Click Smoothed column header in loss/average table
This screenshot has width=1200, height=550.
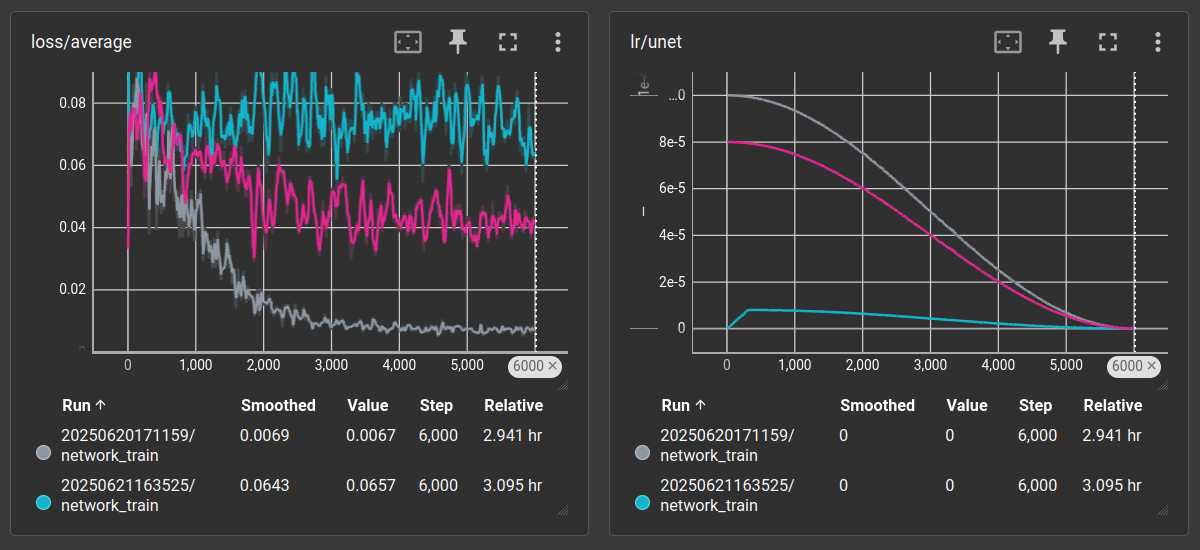[x=278, y=405]
